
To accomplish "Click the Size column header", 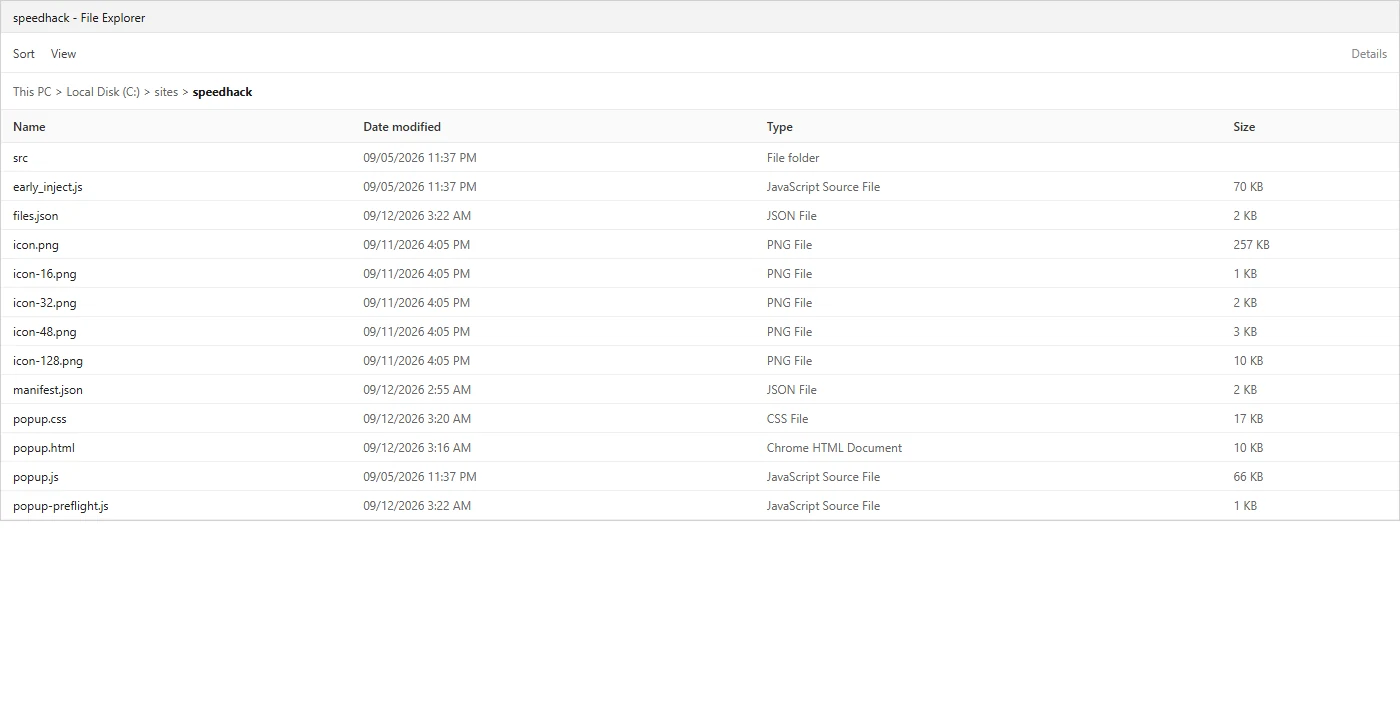I will click(1244, 127).
